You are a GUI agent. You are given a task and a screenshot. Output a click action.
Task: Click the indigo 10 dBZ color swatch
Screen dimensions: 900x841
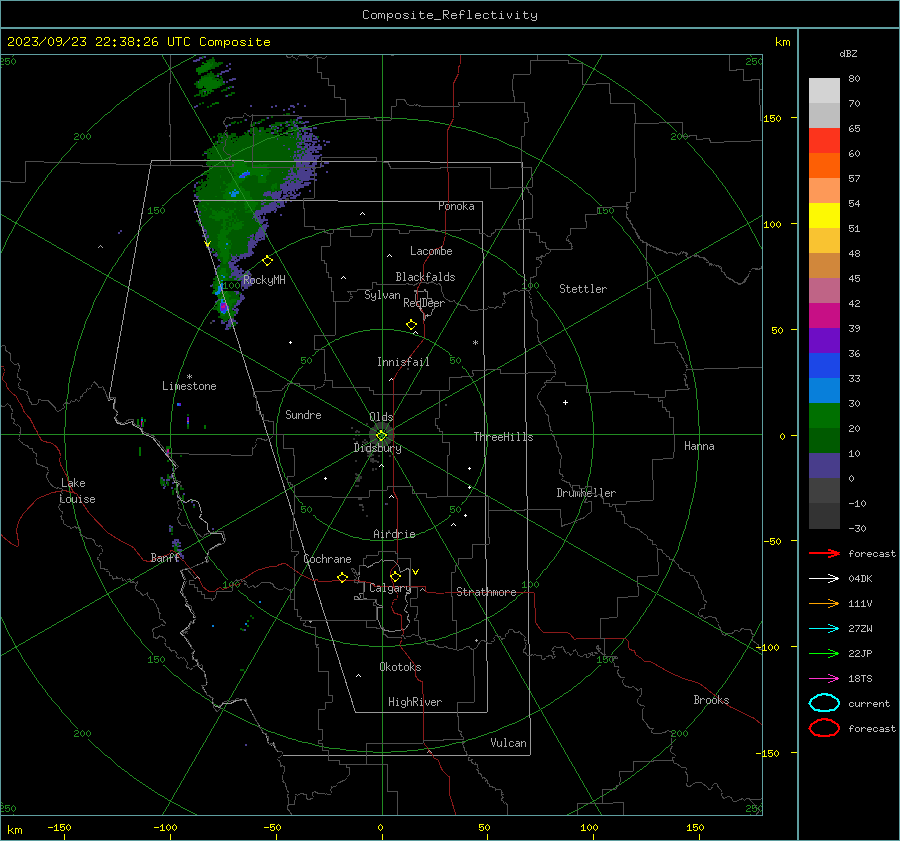pyautogui.click(x=824, y=465)
